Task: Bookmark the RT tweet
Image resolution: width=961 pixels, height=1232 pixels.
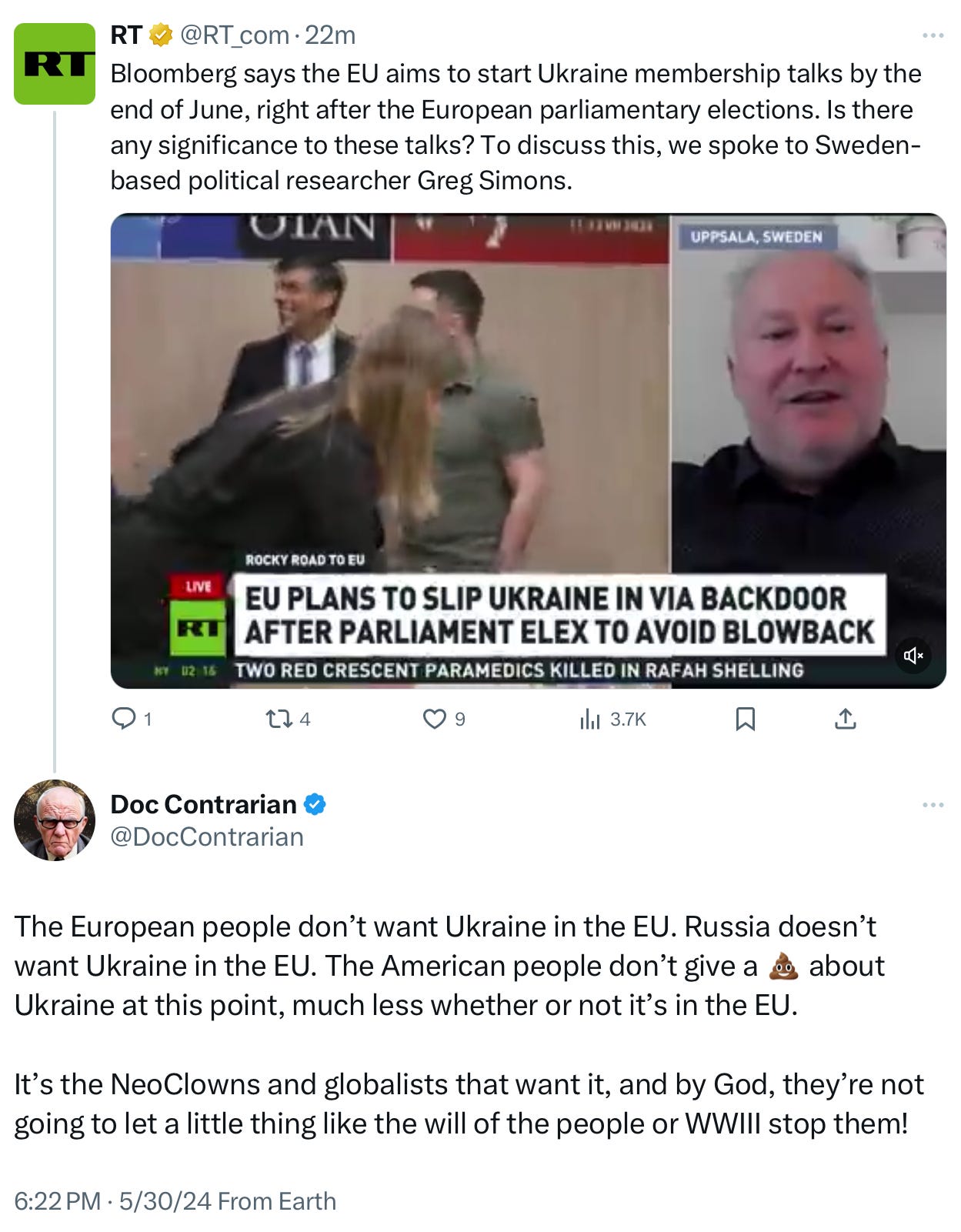Action: (x=745, y=720)
